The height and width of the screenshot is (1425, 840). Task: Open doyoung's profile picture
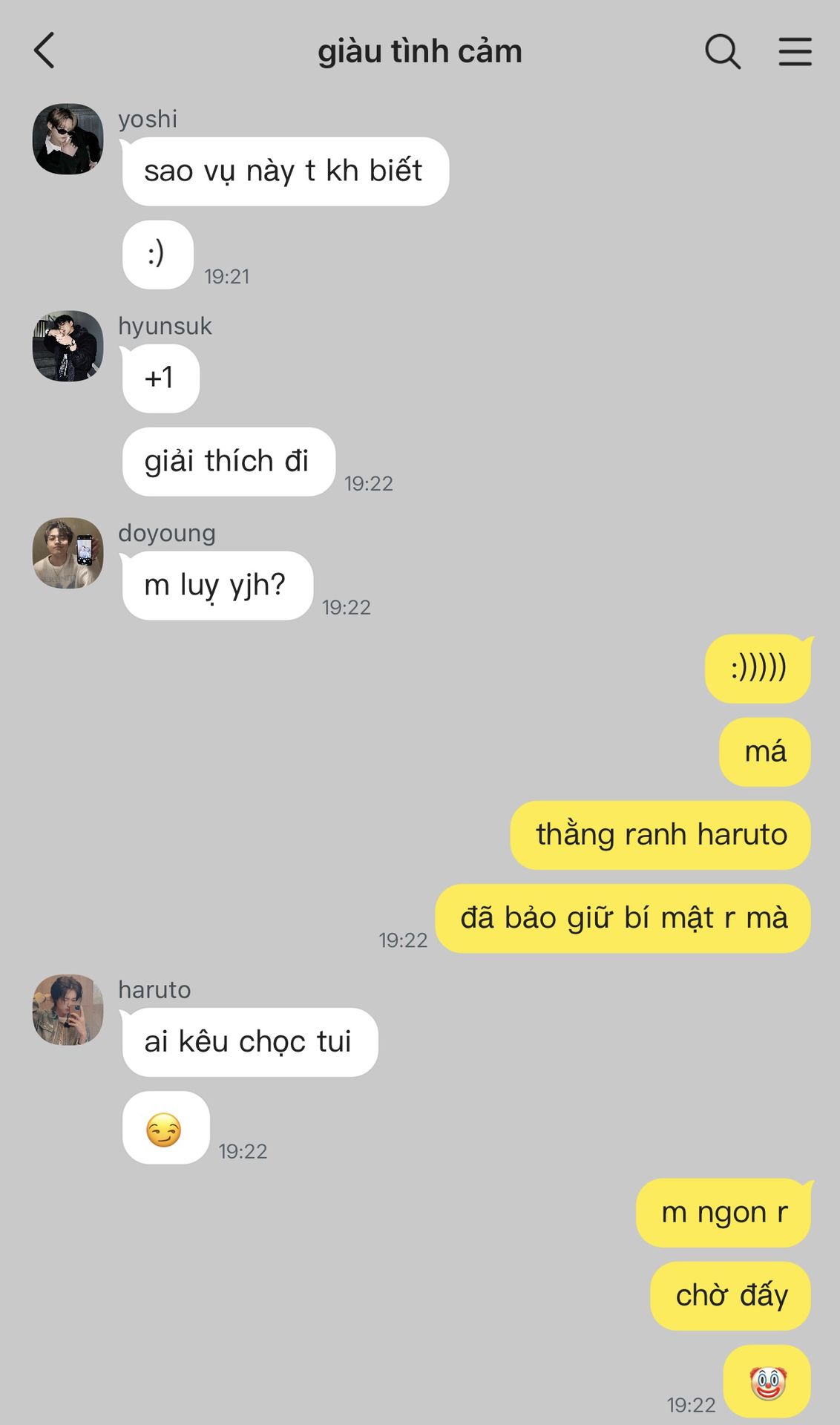click(x=68, y=553)
